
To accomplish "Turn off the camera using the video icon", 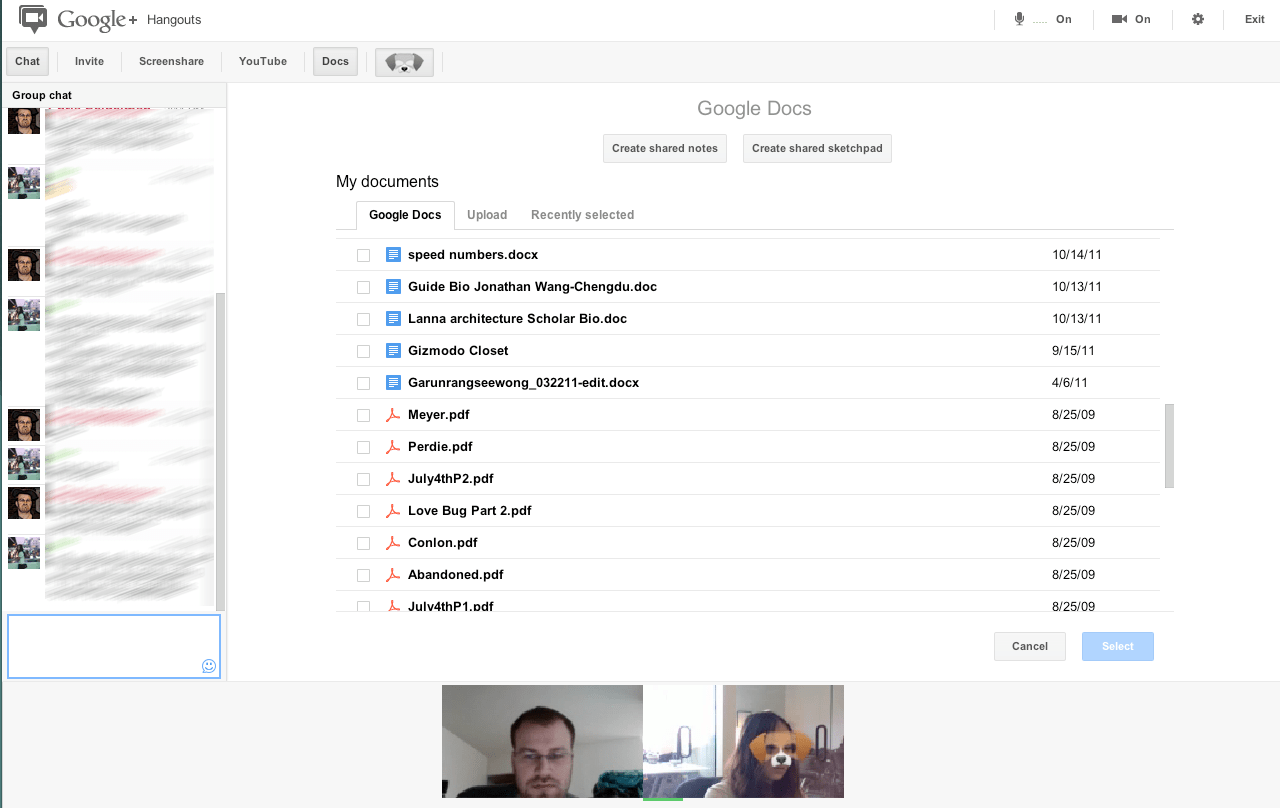I will (1119, 19).
